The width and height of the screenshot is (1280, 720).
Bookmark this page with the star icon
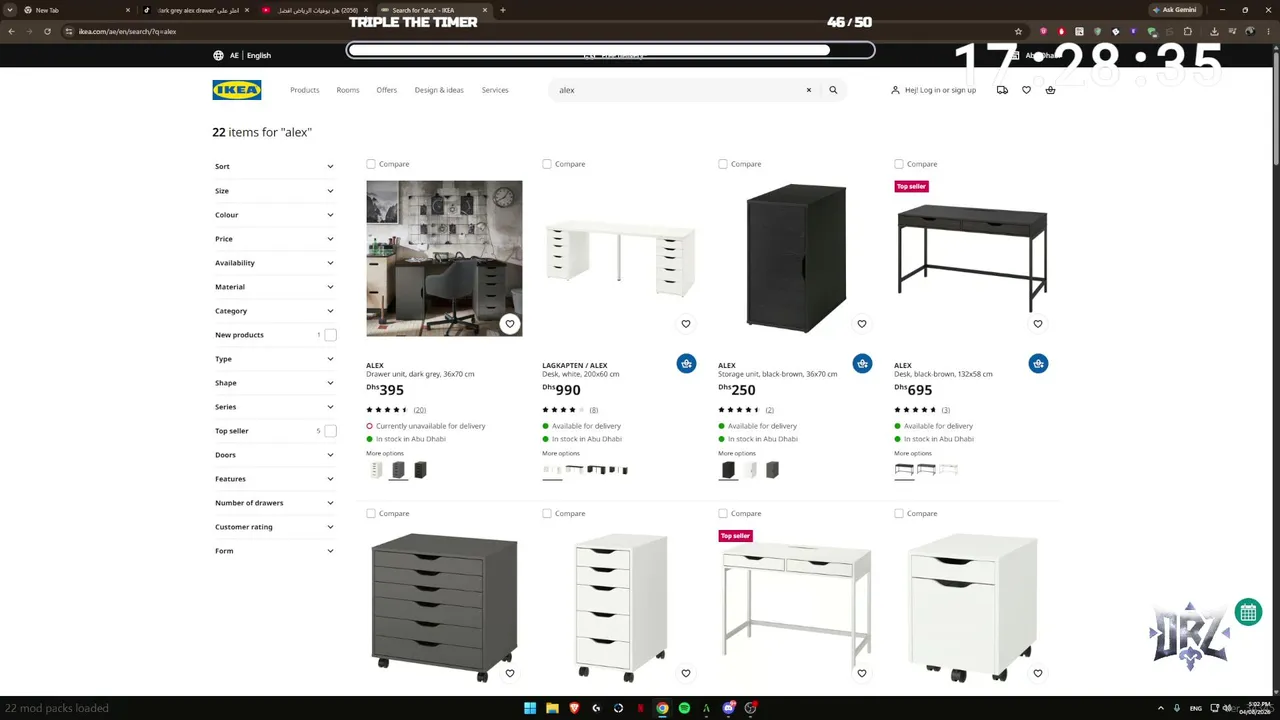point(1018,31)
